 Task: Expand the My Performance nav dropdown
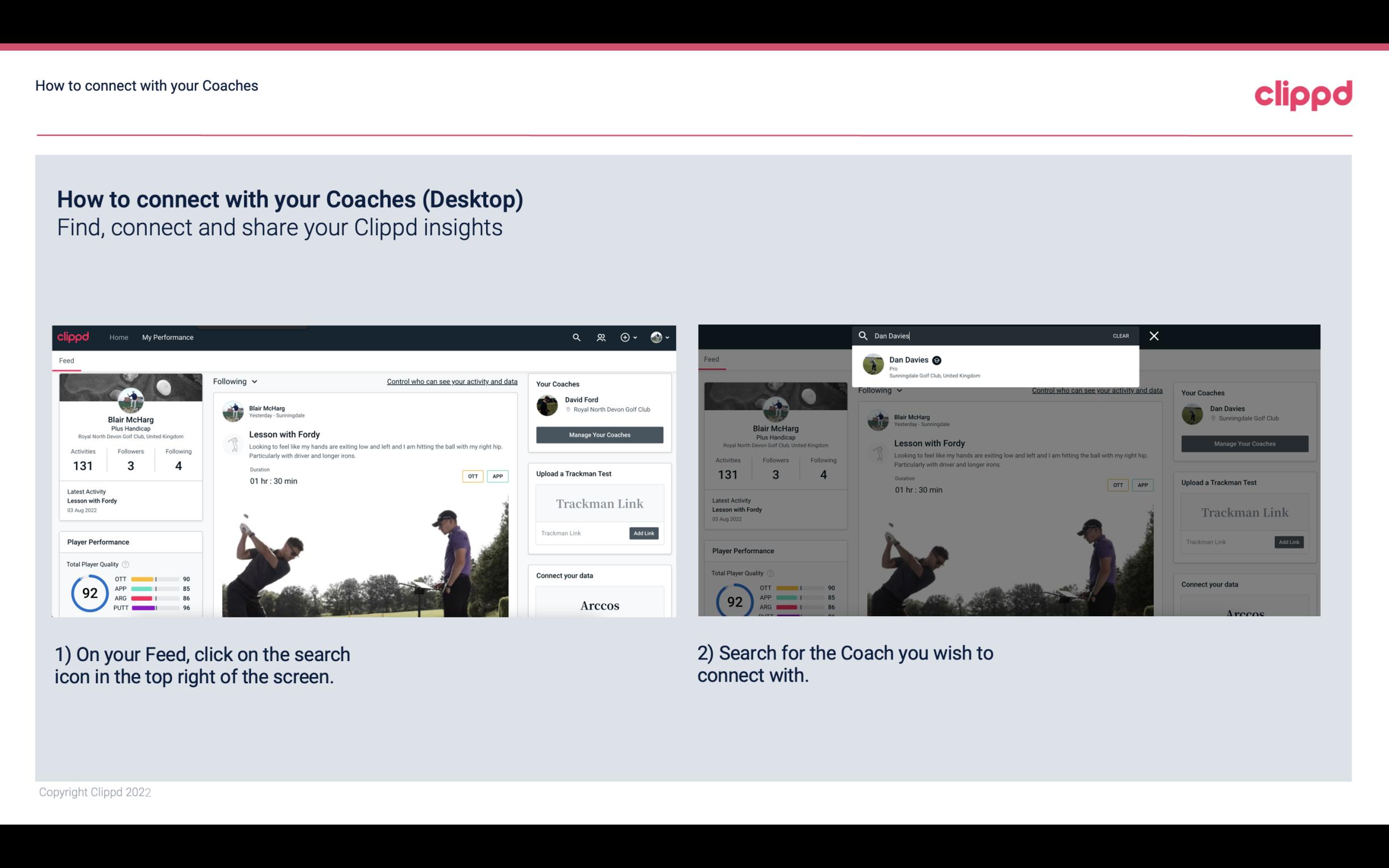(168, 337)
